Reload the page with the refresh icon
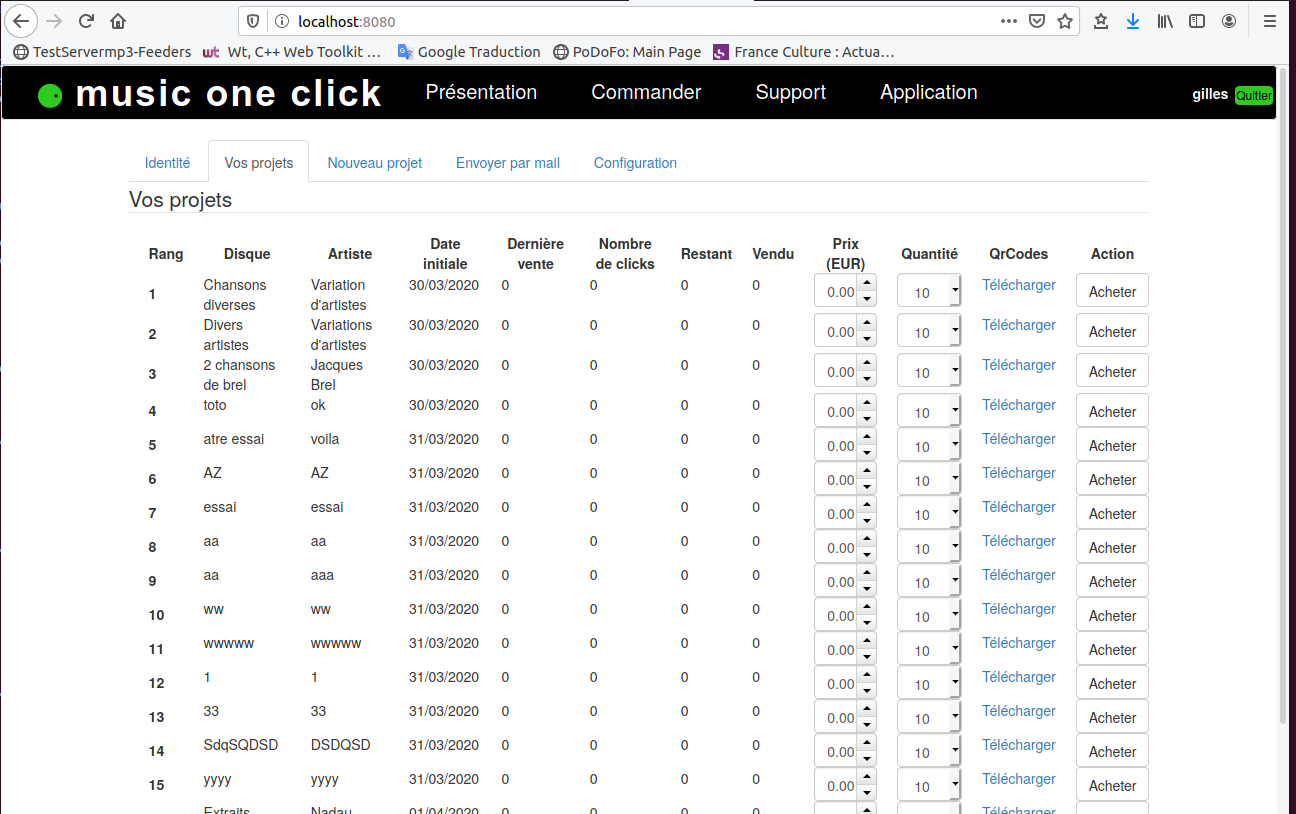 coord(87,21)
